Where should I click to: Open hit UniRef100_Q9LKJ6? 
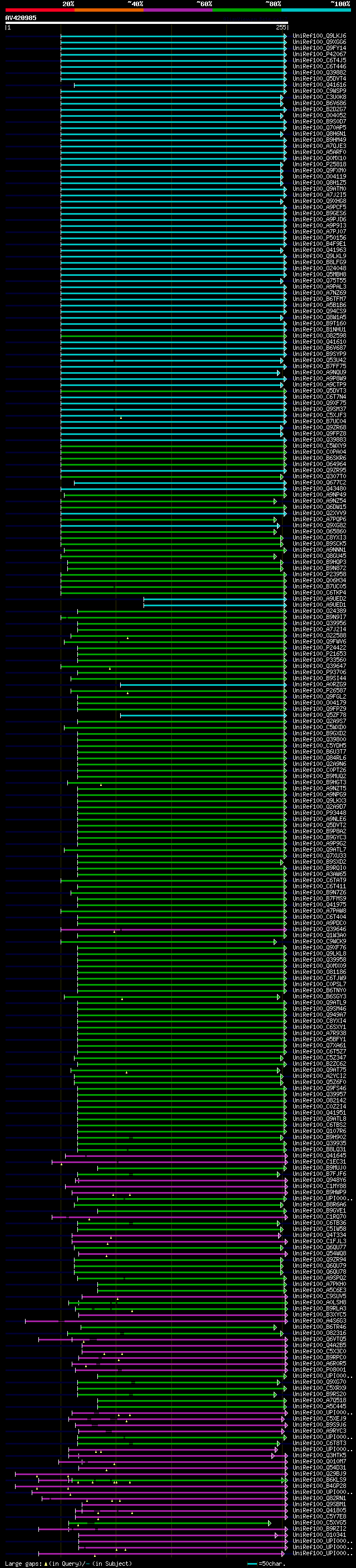point(319,36)
